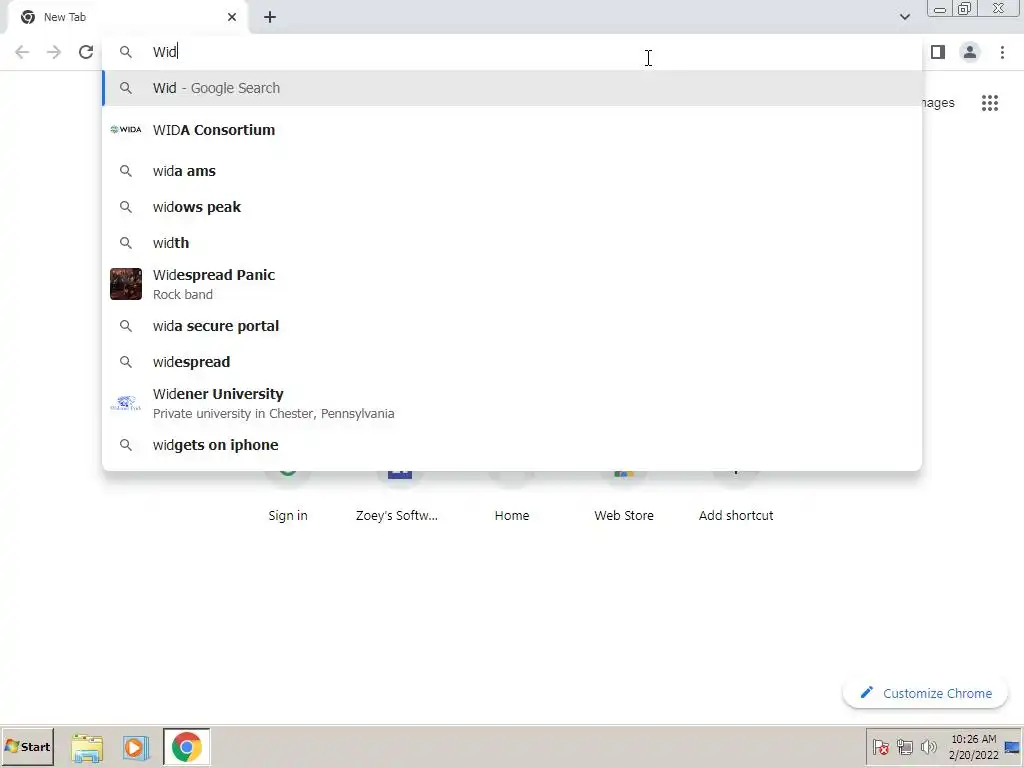Screen dimensions: 1024x768
Task: Click the WIDA logo icon
Action: 126,129
